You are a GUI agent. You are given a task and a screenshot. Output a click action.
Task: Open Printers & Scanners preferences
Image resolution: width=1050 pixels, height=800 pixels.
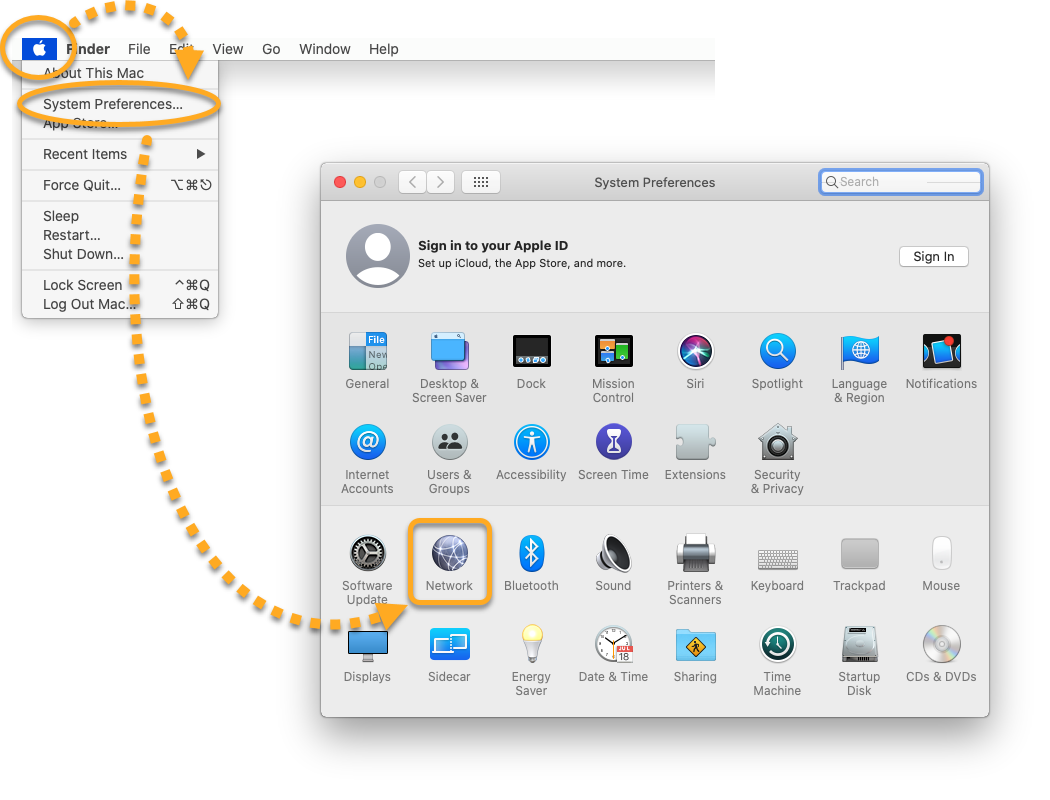click(695, 570)
